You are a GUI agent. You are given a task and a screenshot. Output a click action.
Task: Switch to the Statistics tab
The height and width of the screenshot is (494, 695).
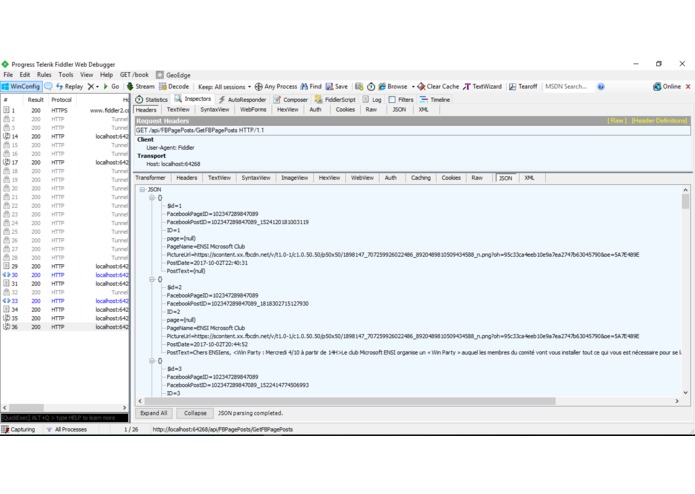[x=152, y=100]
